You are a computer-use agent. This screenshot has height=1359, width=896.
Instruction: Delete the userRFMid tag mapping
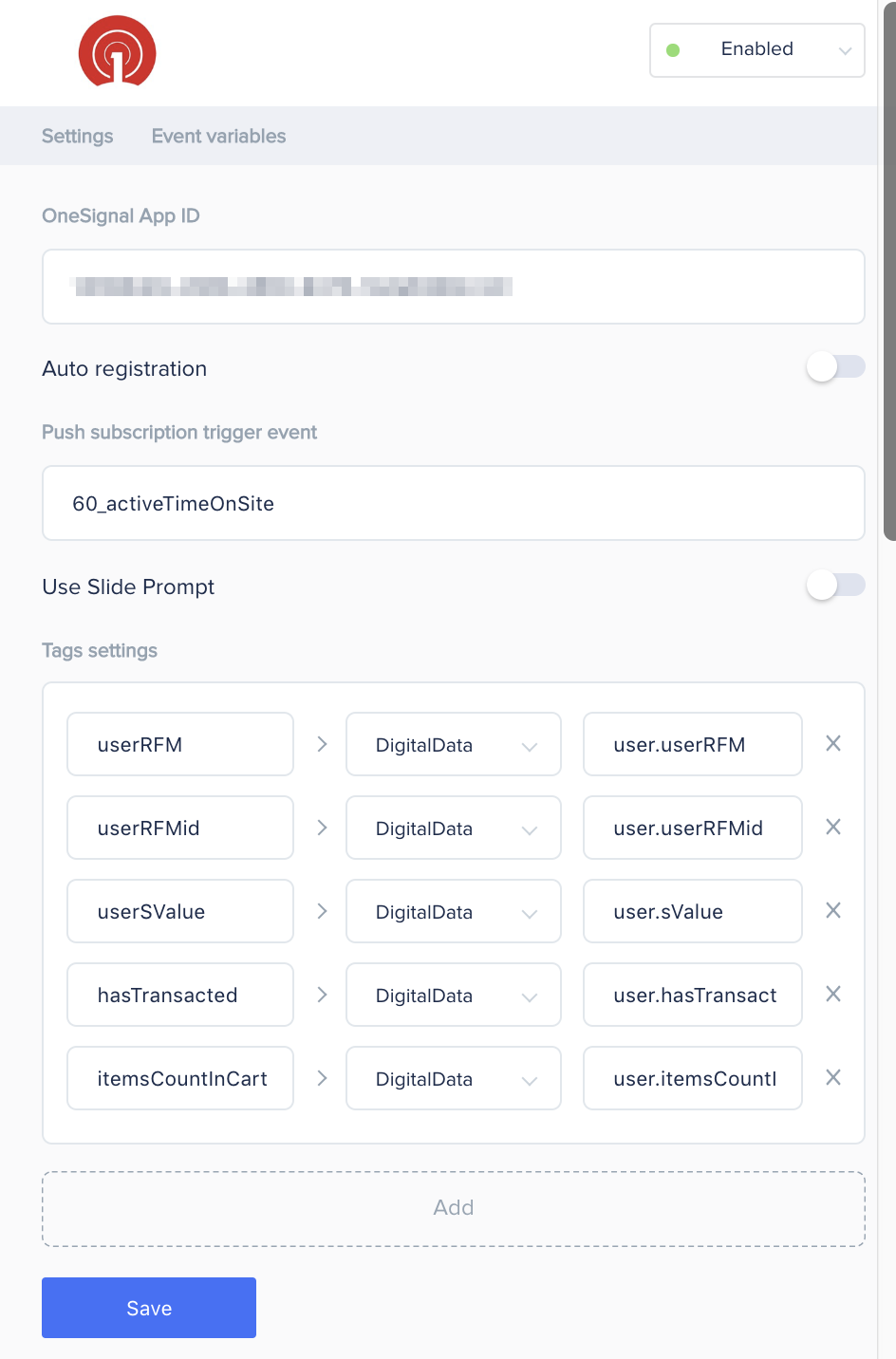pyautogui.click(x=833, y=827)
